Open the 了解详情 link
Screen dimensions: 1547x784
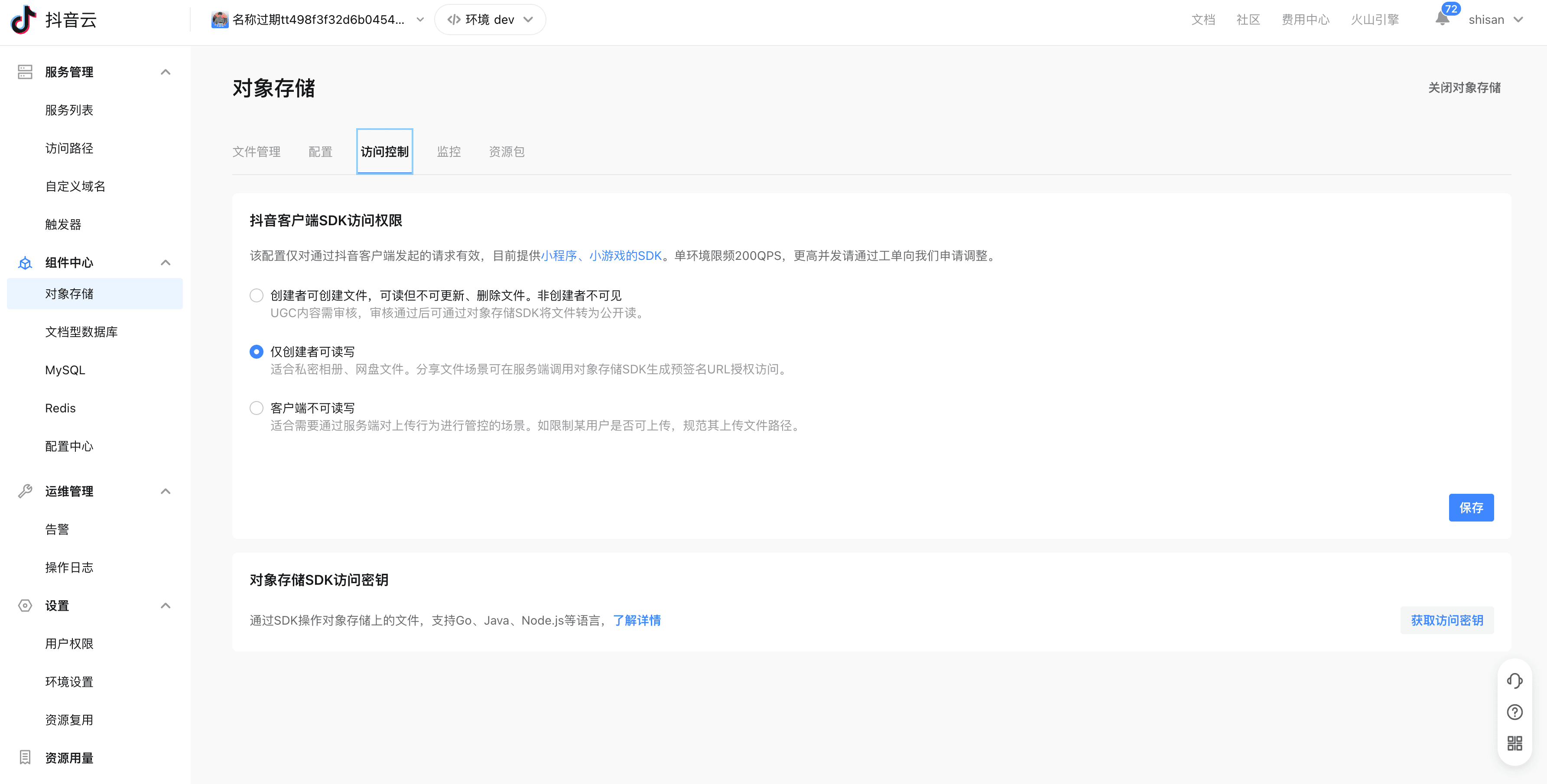[x=637, y=620]
